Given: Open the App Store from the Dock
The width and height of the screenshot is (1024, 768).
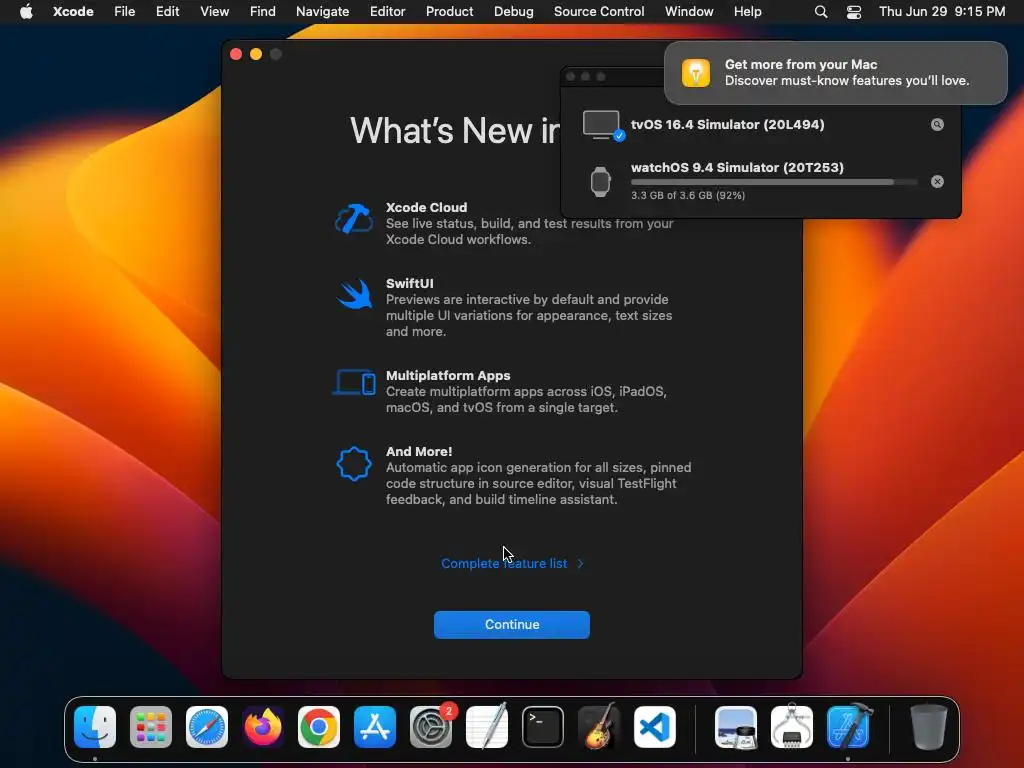Looking at the screenshot, I should click(x=375, y=727).
